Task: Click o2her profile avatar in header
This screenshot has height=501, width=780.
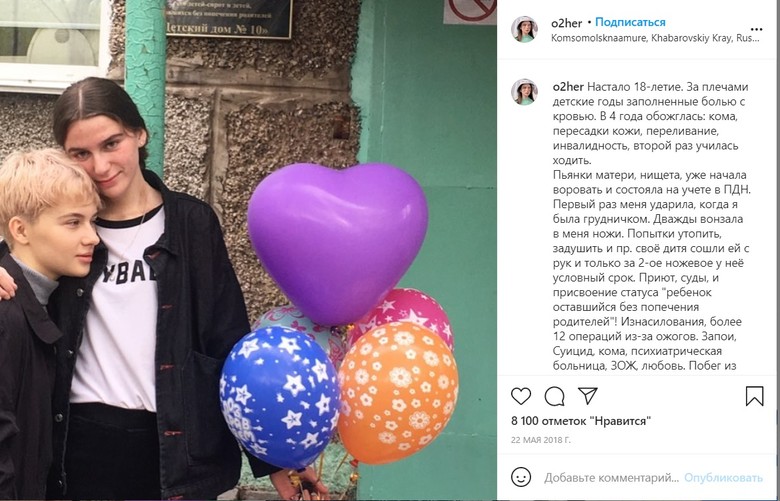Action: 524,29
